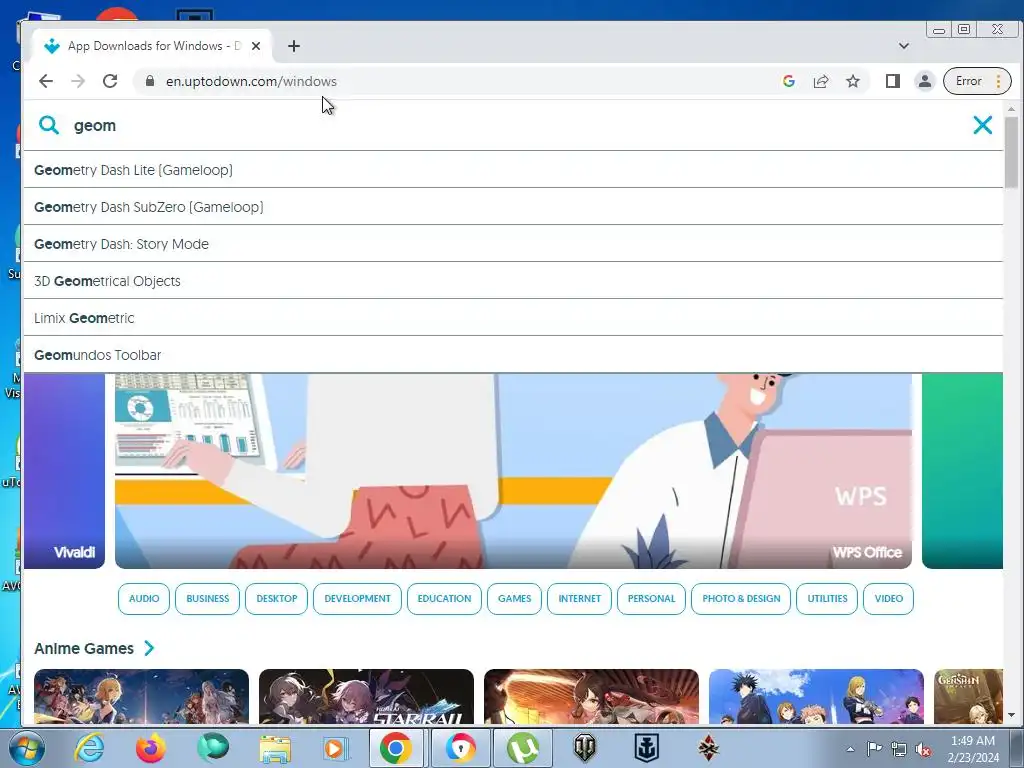
Task: Open the GAMES category
Action: point(515,599)
